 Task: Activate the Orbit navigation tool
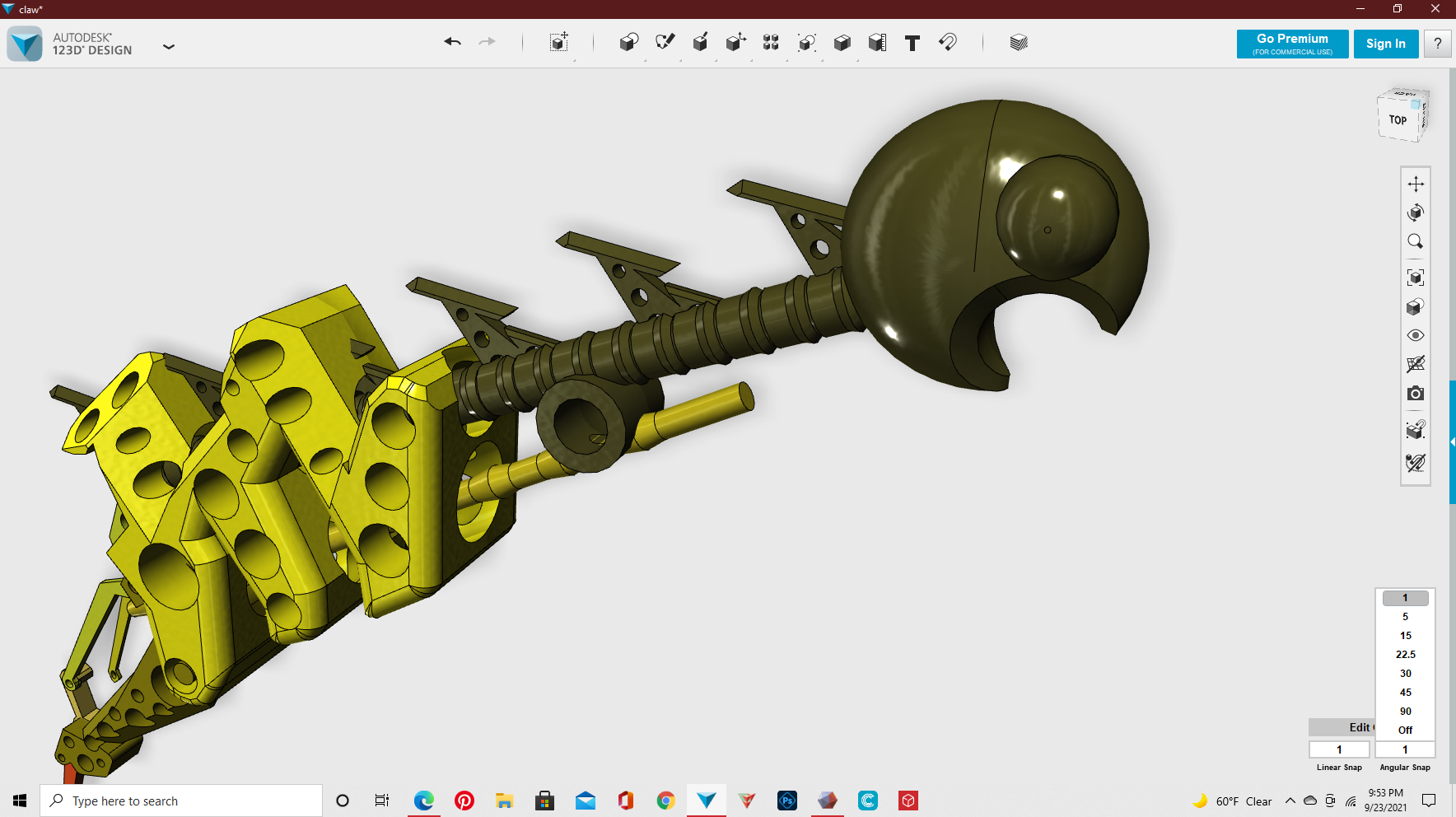pyautogui.click(x=1416, y=212)
